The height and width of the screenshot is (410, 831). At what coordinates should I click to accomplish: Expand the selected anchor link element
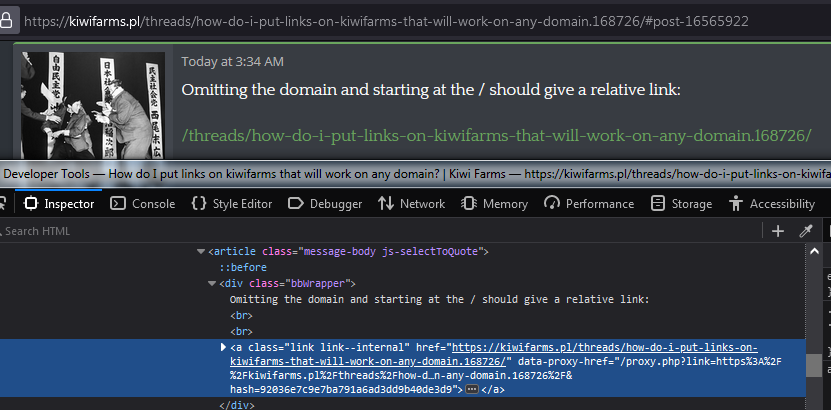pyautogui.click(x=223, y=347)
